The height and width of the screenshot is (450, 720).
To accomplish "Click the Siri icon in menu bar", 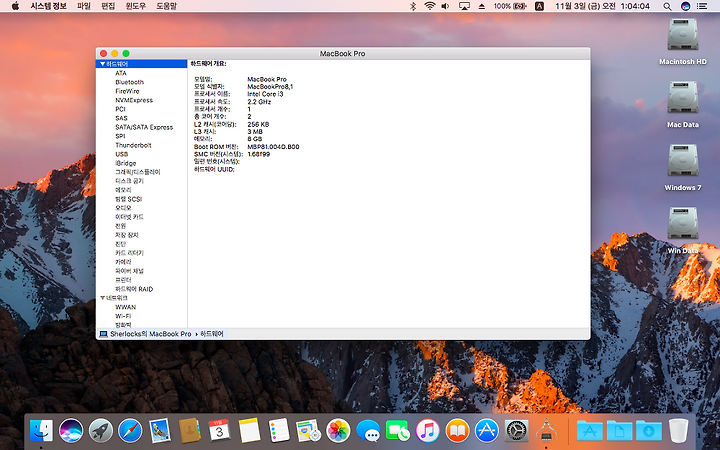I will click(x=686, y=6).
